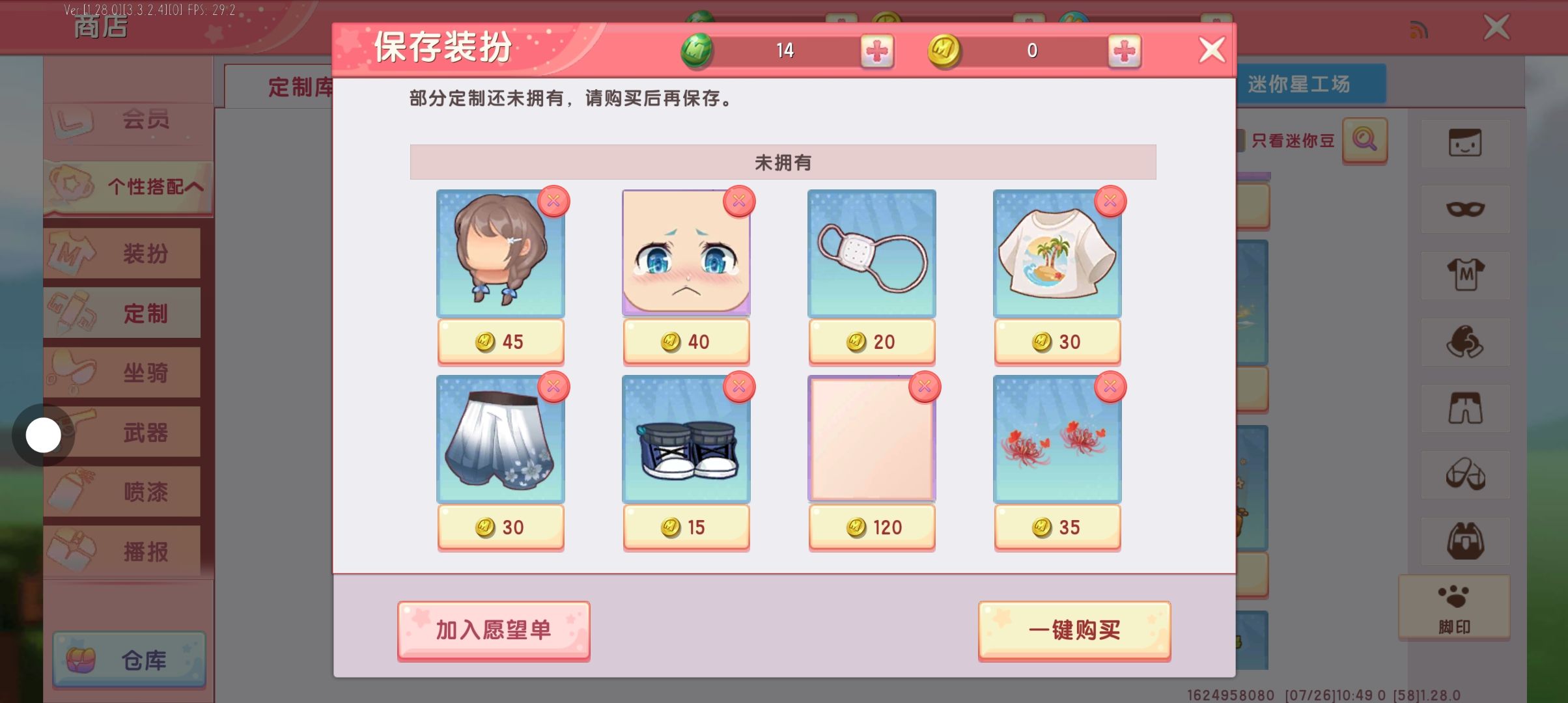1568x703 pixels.
Task: Remove the red spider lily footprint item
Action: [x=1110, y=387]
